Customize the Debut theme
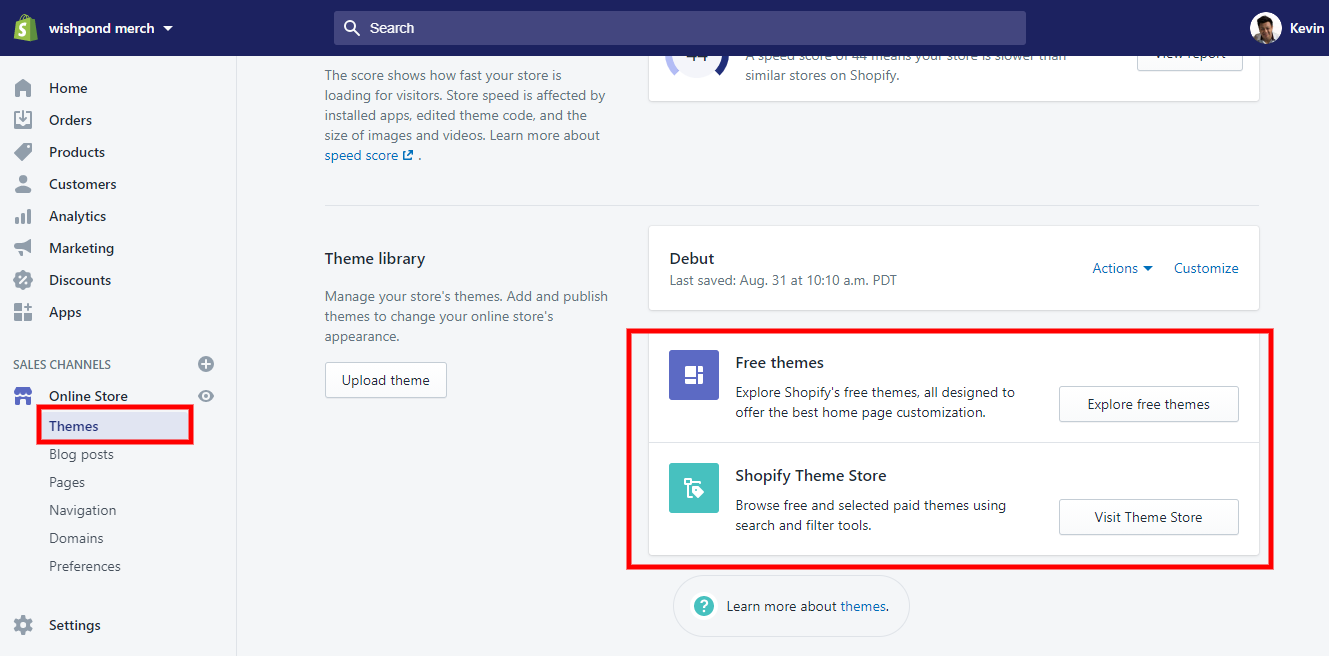 (1206, 268)
